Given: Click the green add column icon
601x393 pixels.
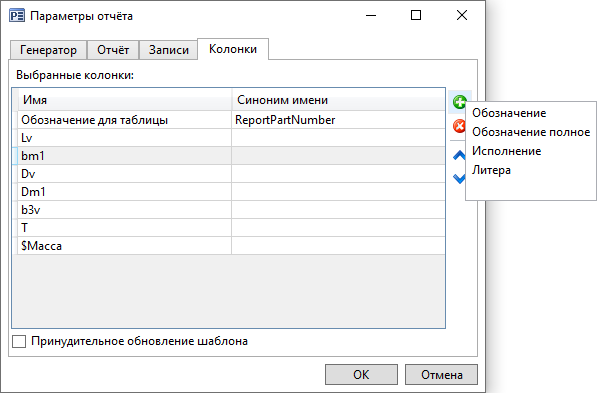Looking at the screenshot, I should pyautogui.click(x=459, y=102).
